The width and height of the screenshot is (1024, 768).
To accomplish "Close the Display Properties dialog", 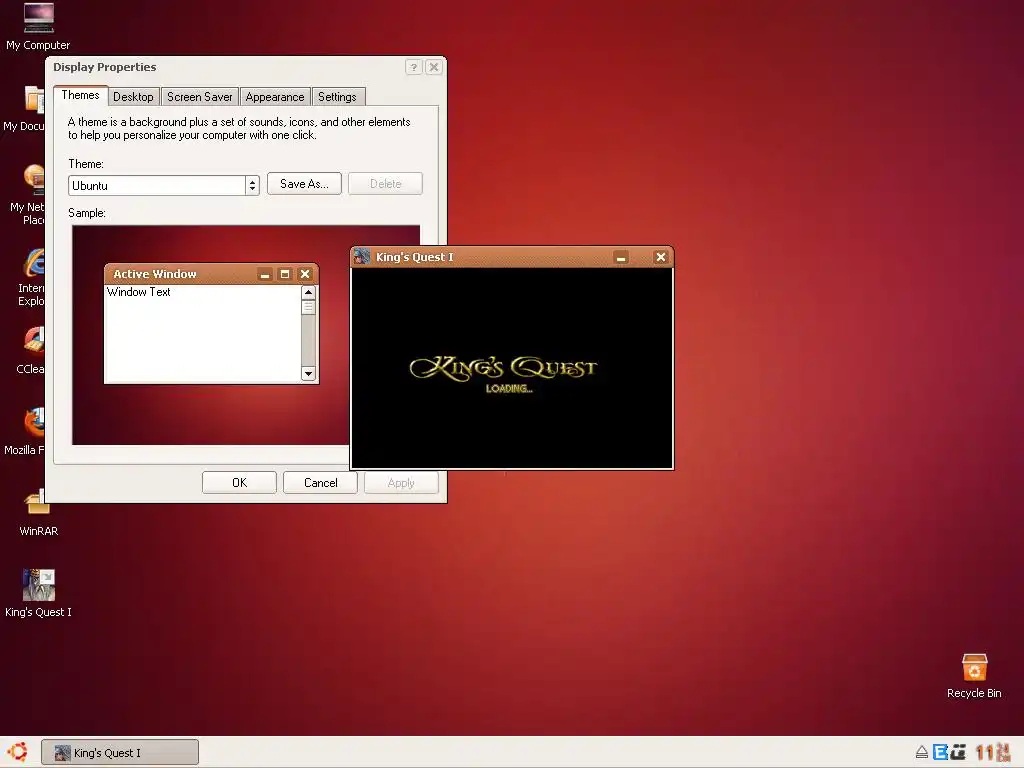I will pos(434,67).
